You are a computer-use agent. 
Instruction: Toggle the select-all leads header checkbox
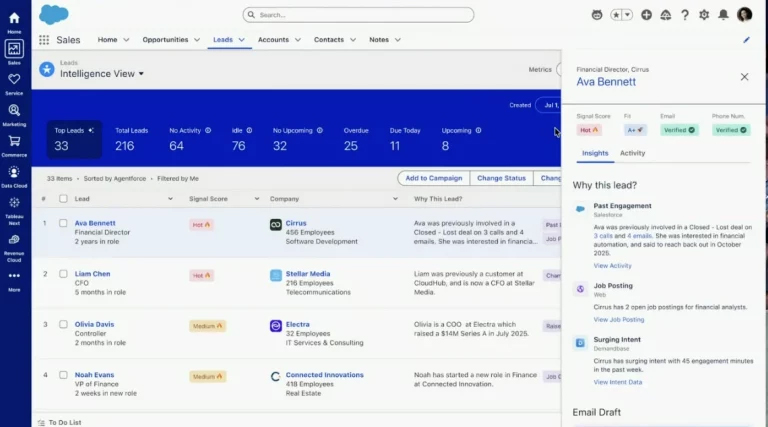pos(63,199)
